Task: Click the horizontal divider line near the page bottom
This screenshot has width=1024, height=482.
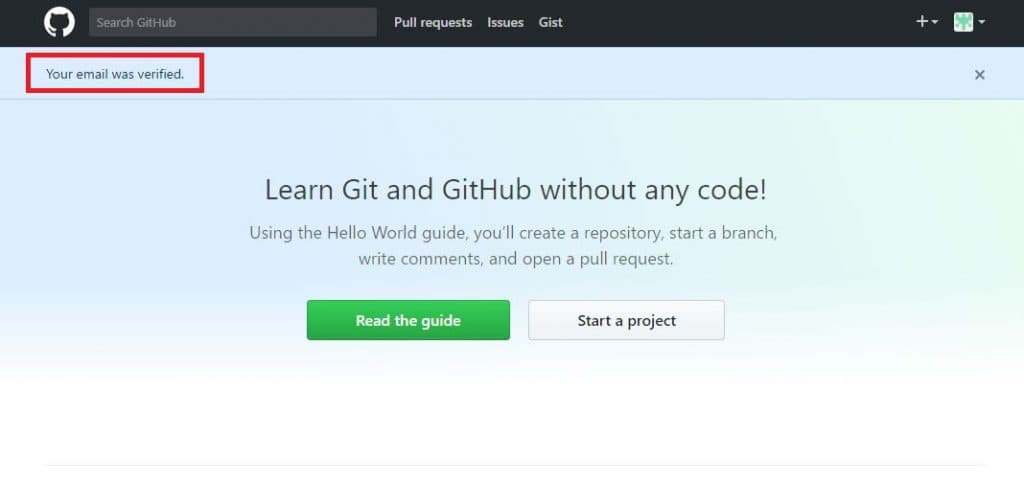Action: point(515,465)
